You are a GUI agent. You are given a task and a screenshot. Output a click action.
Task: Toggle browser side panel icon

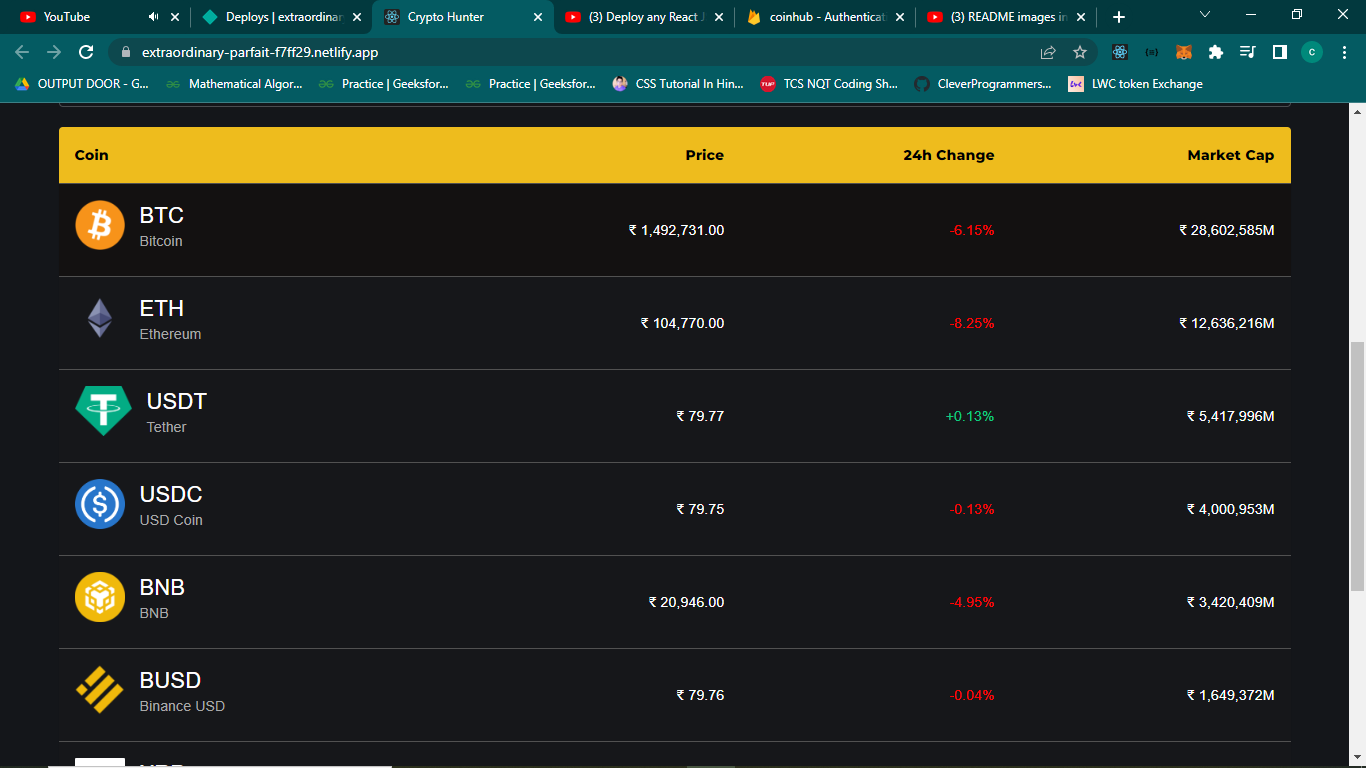click(1280, 52)
